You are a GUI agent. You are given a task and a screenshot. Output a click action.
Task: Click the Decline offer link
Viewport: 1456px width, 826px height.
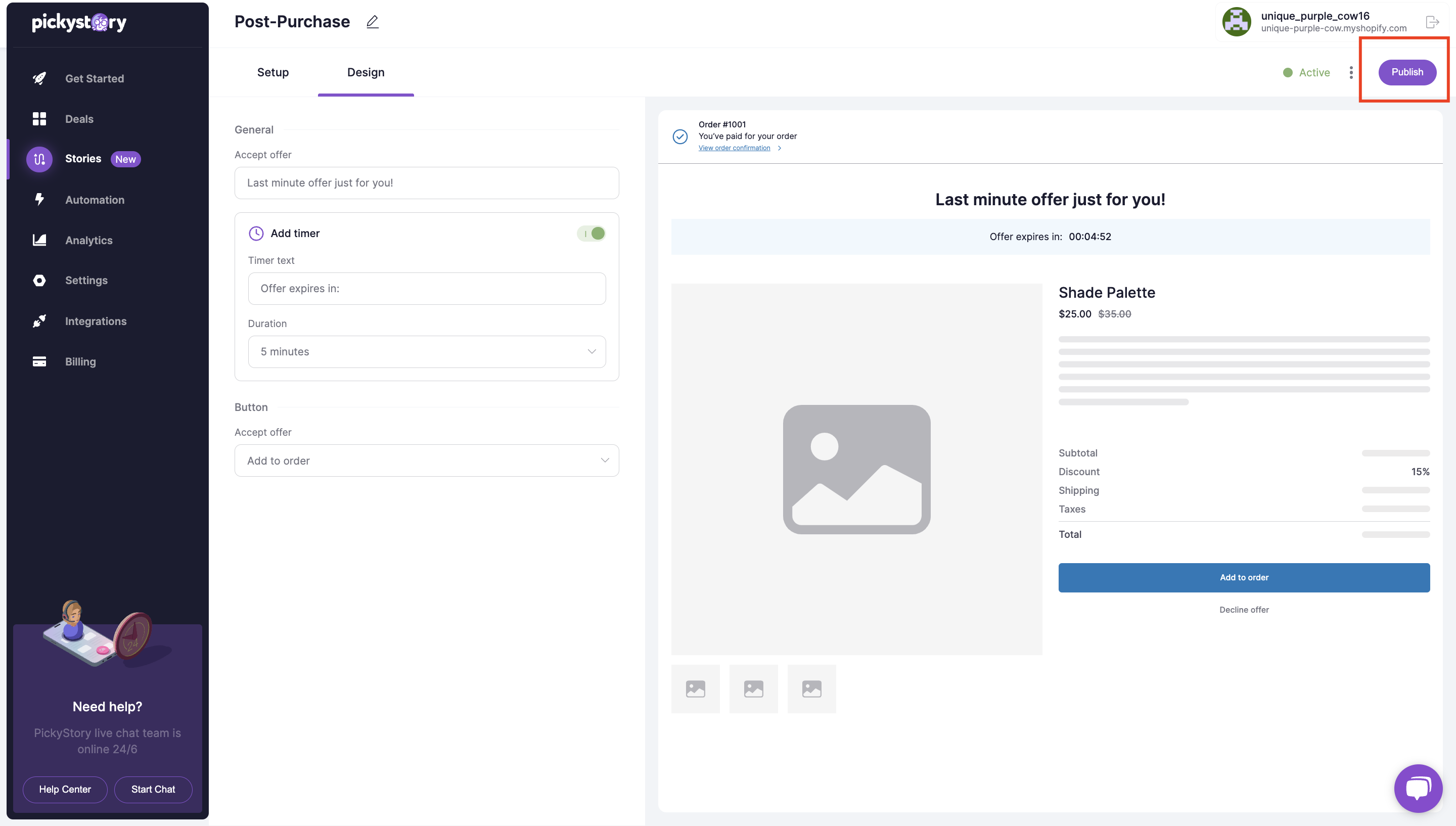(1244, 609)
